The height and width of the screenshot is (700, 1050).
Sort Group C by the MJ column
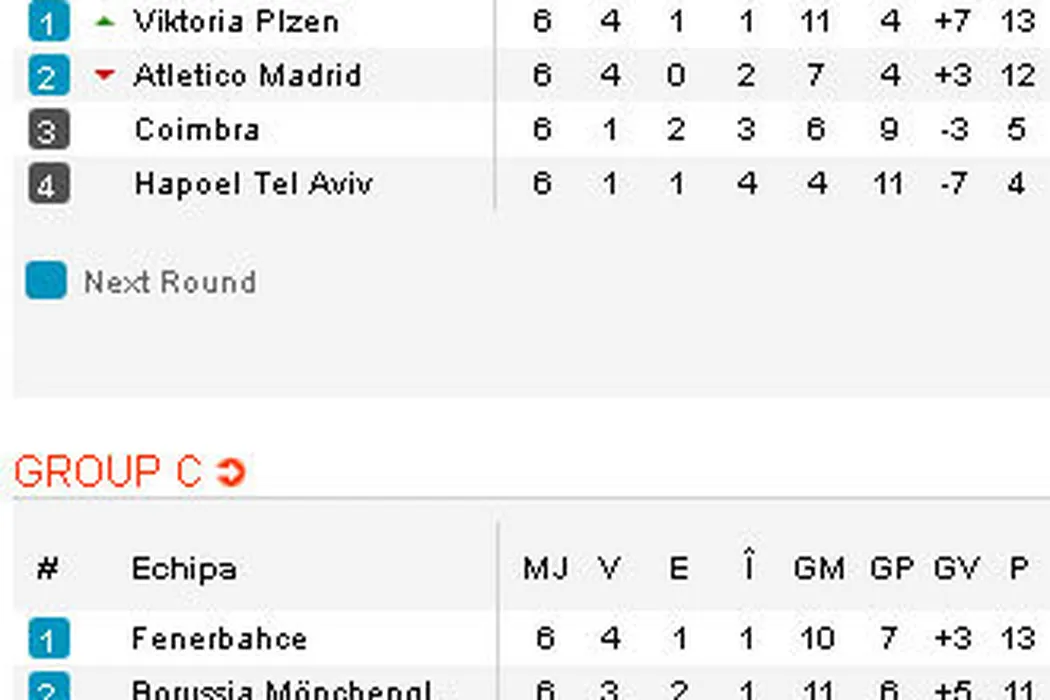545,569
